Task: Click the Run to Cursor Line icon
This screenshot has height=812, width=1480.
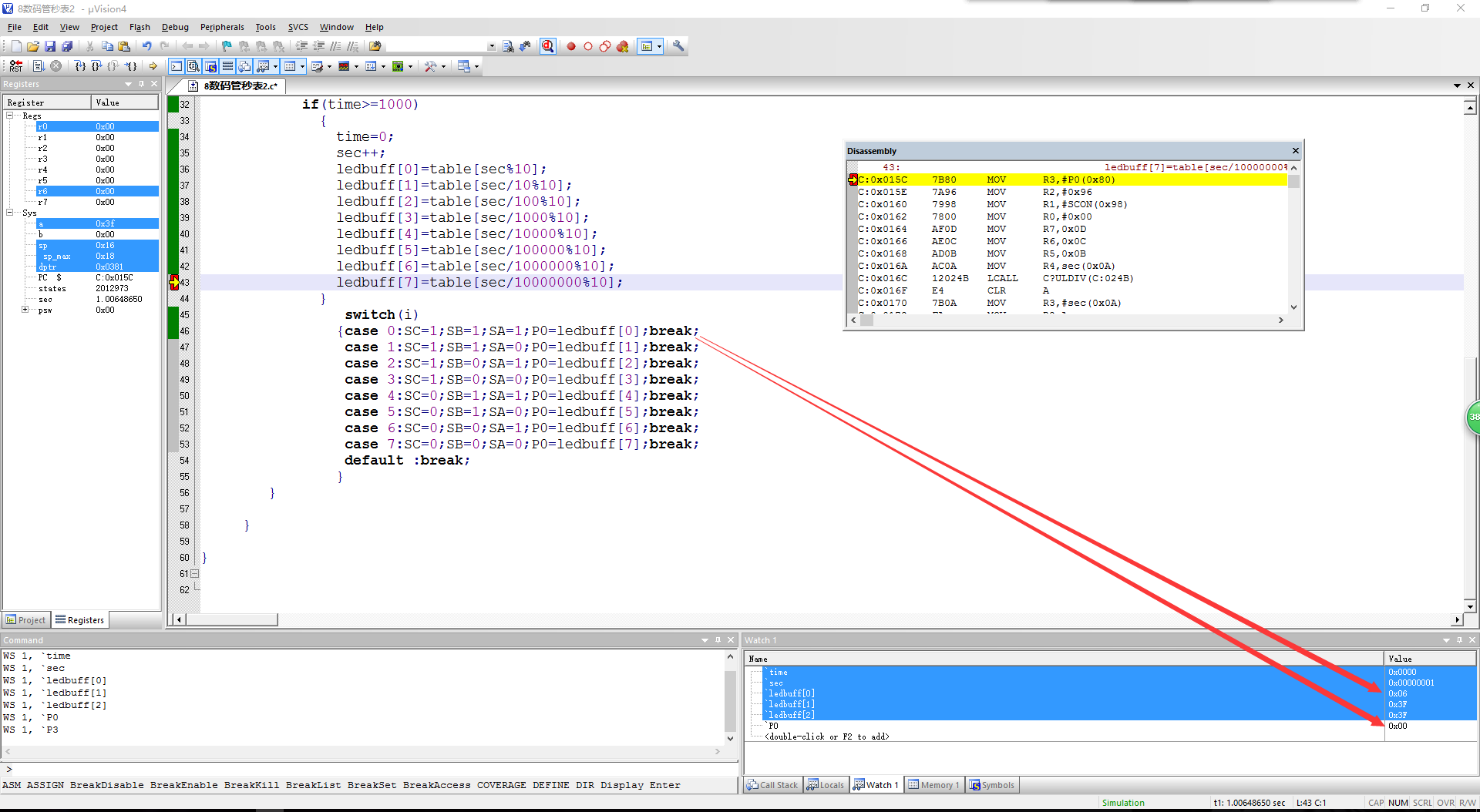Action: point(131,66)
